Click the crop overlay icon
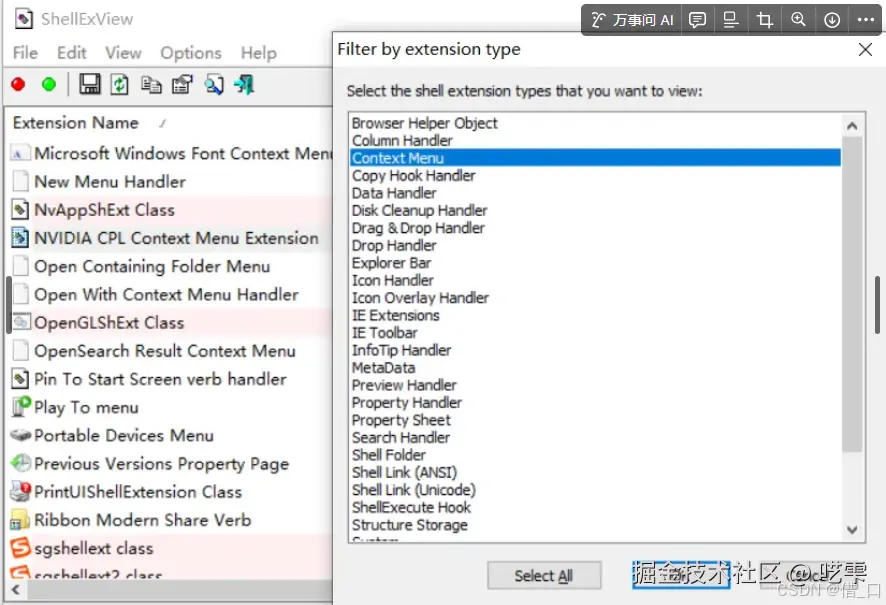The image size is (886, 605). [765, 20]
